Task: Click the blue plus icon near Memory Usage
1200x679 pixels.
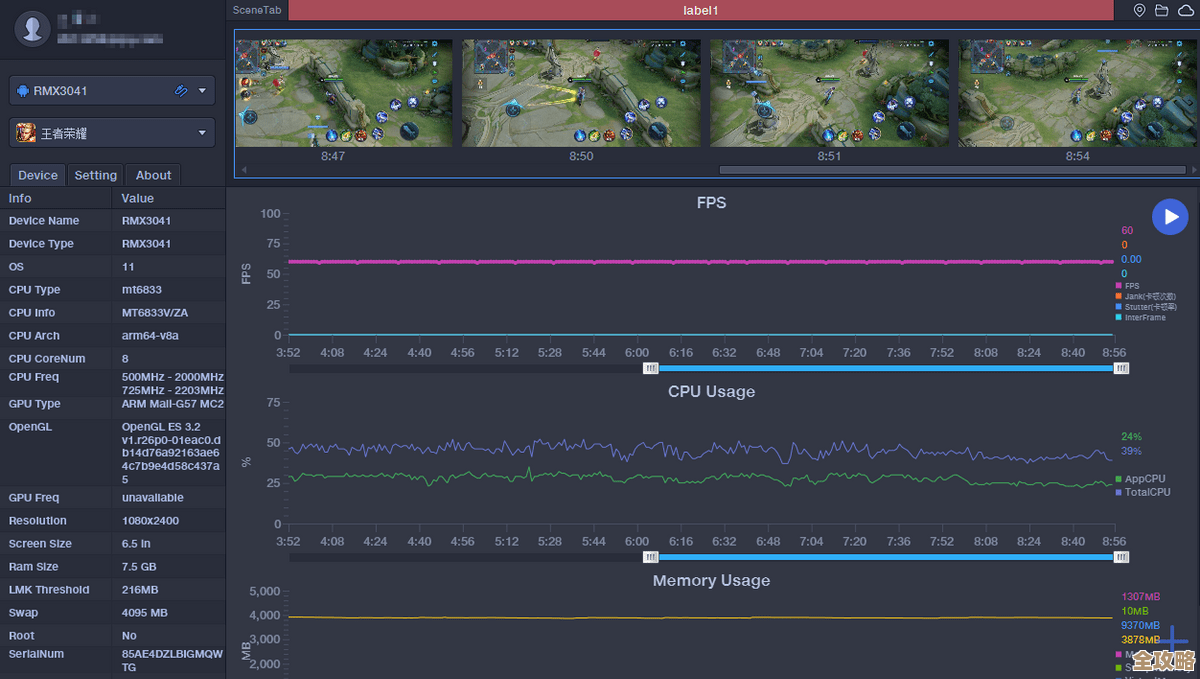Action: coord(1174,639)
